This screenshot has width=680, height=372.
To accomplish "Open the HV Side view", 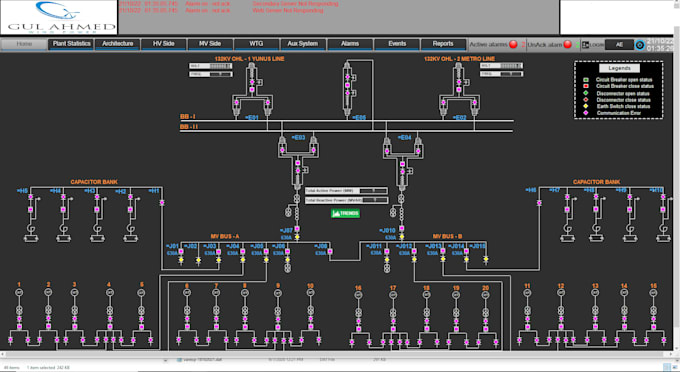I will click(x=163, y=44).
